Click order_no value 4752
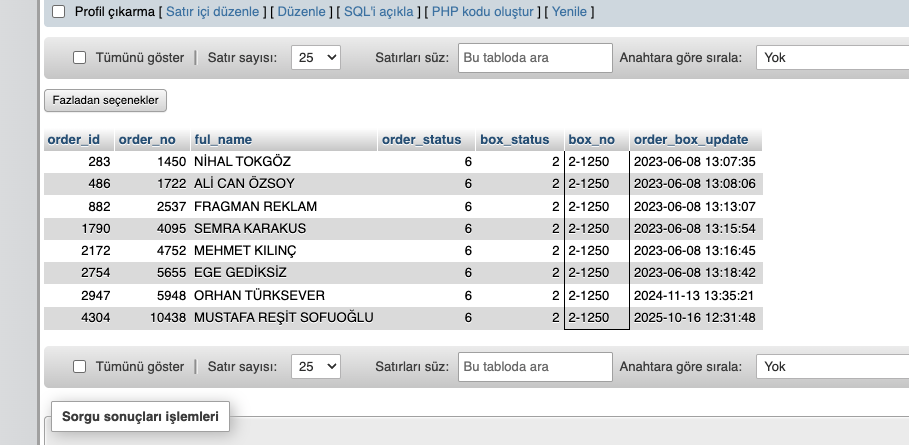 coord(172,251)
